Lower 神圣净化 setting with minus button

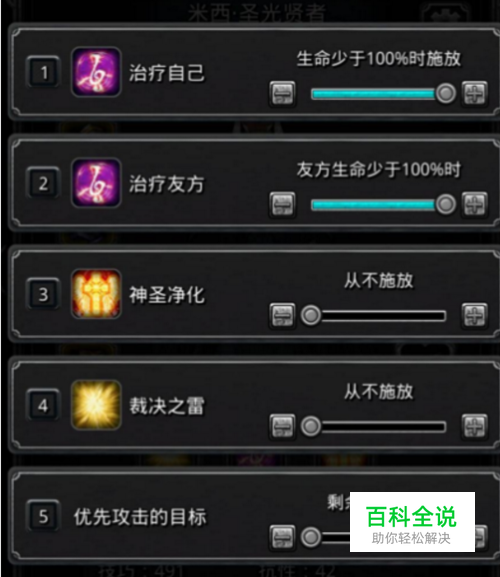click(x=282, y=316)
